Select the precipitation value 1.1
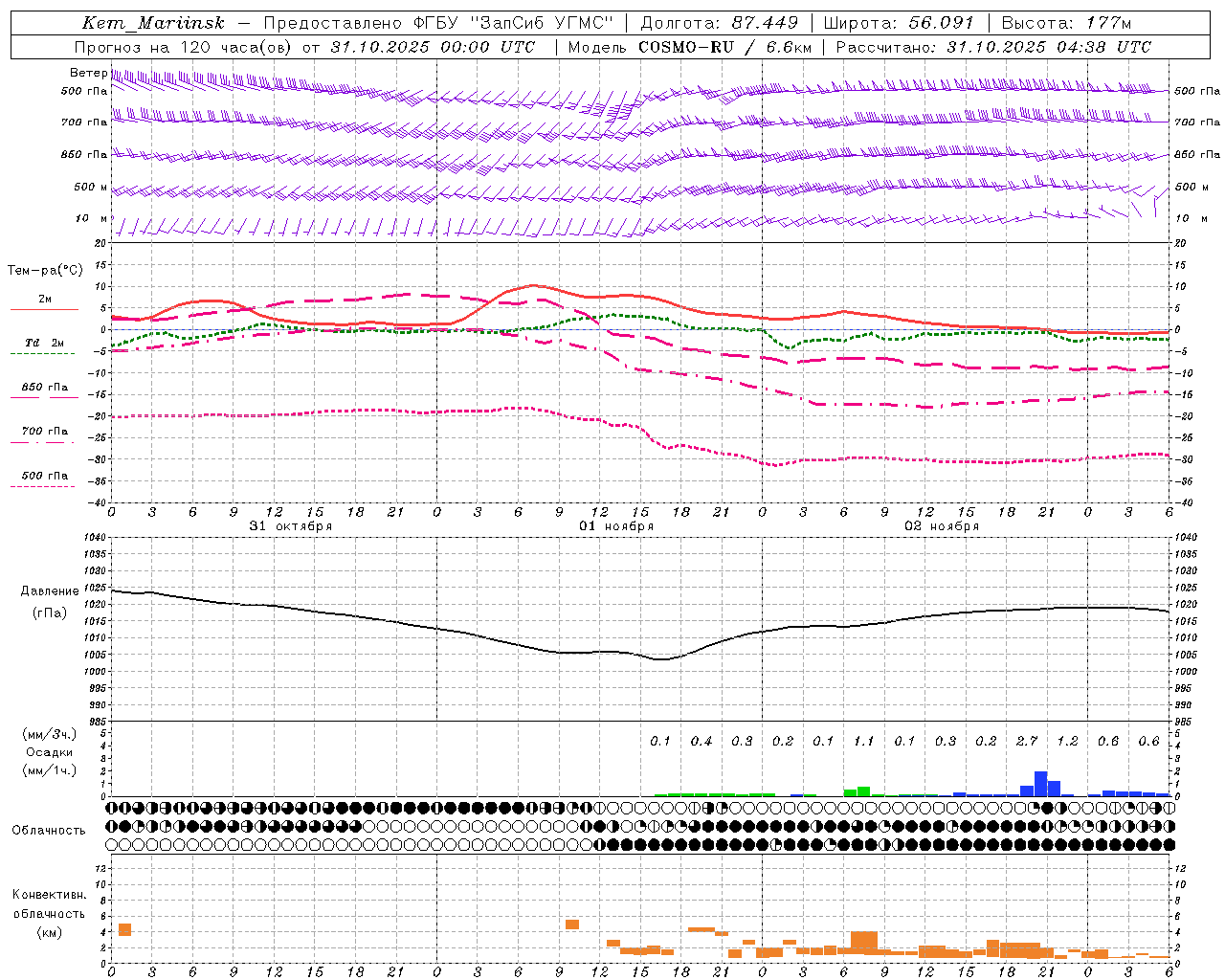Screen dimensions: 1225x980 click(864, 742)
